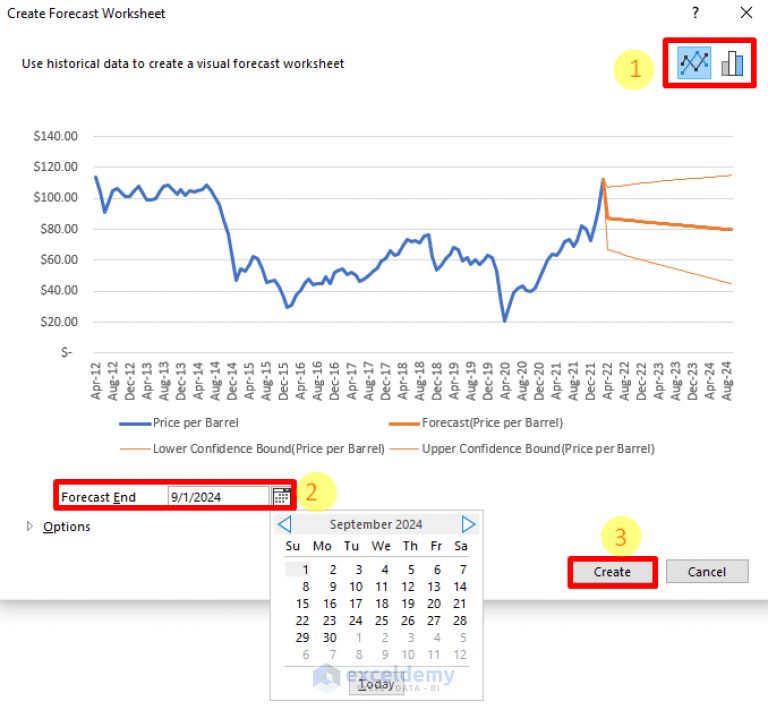Click the $140.00 axis label
The image size is (768, 710).
55,136
